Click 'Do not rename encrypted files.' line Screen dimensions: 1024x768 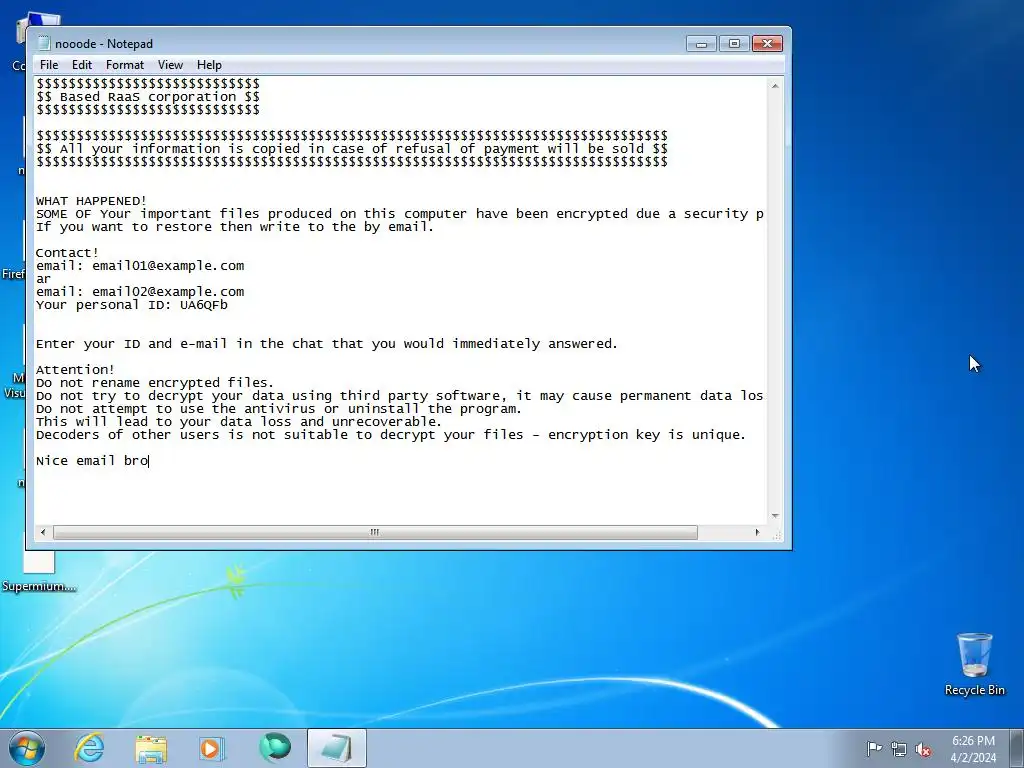click(155, 383)
